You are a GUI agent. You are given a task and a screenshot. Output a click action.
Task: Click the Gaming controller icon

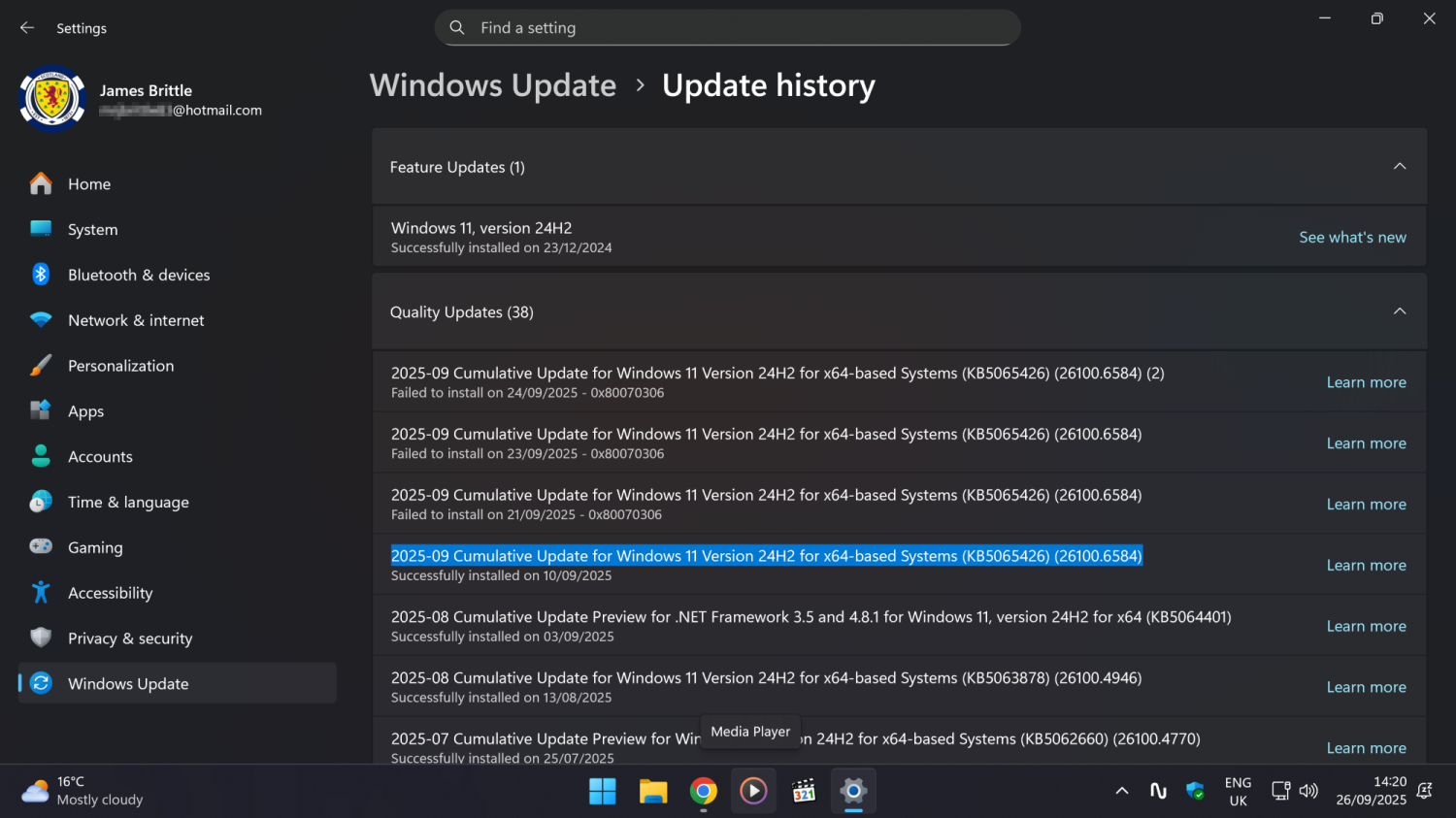[41, 547]
